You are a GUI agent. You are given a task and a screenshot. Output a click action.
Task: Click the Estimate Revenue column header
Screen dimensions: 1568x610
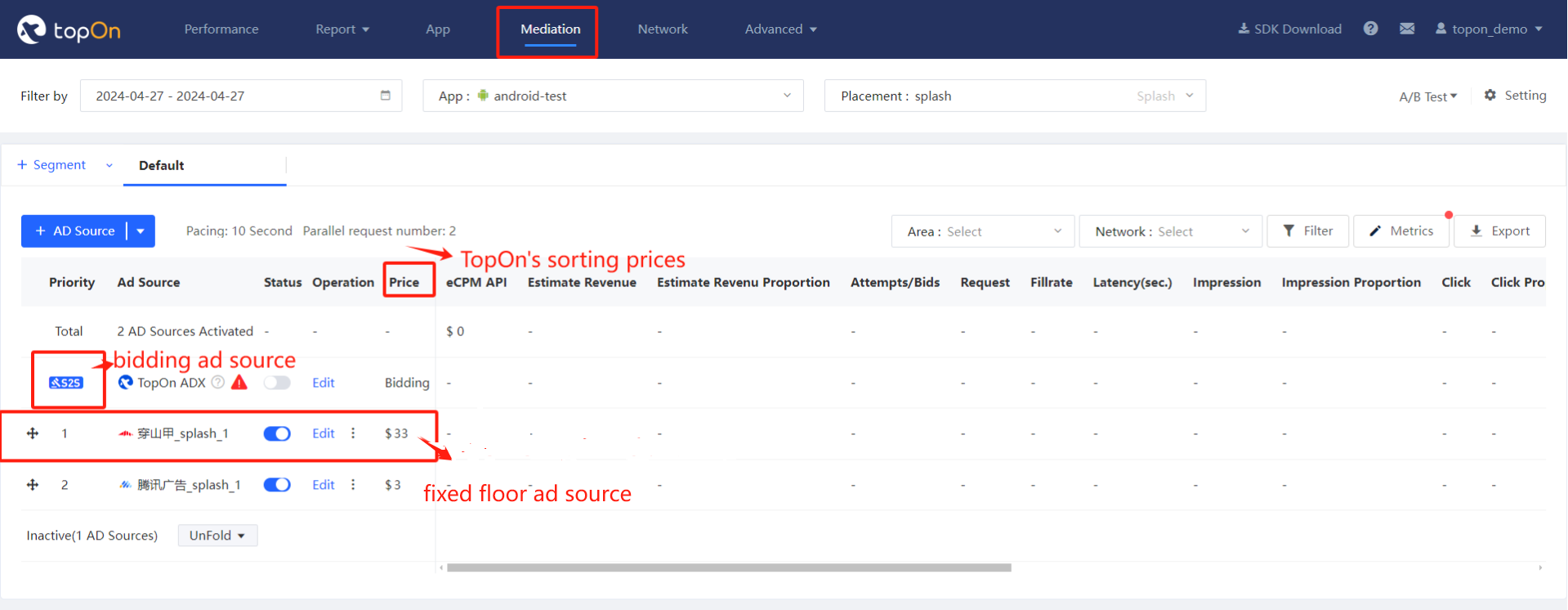point(582,282)
